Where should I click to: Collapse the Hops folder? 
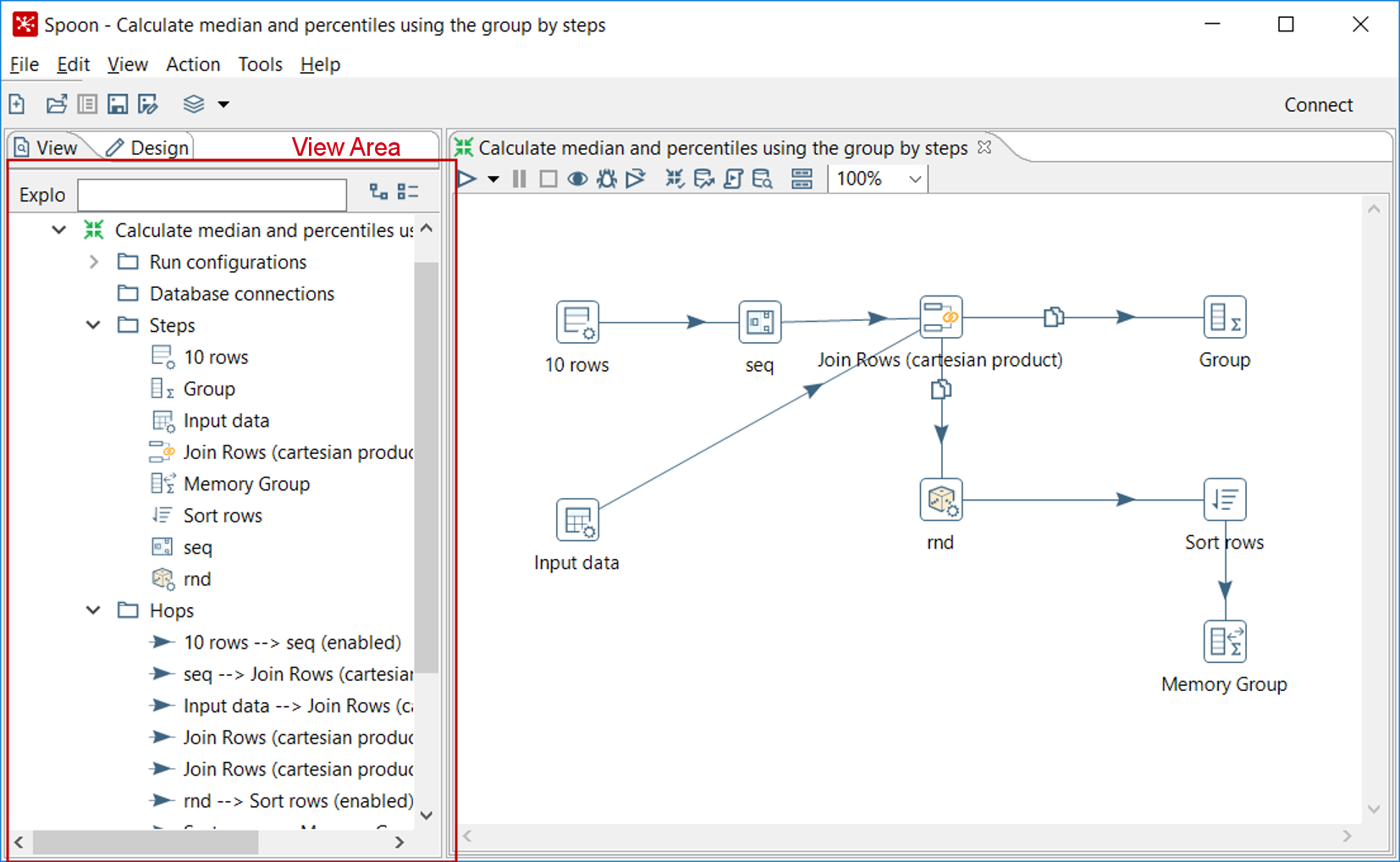coord(94,611)
